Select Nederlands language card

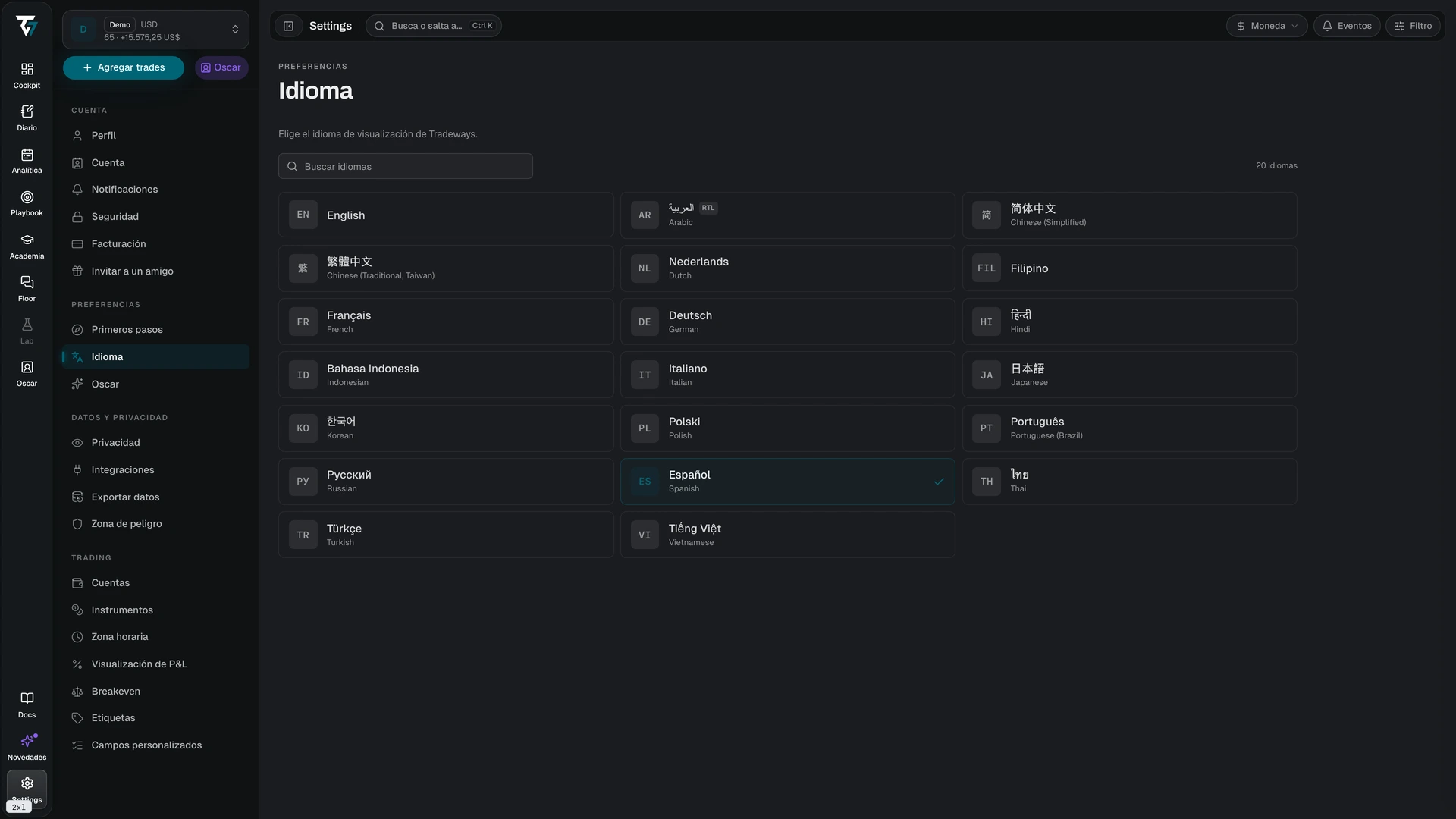(x=787, y=268)
